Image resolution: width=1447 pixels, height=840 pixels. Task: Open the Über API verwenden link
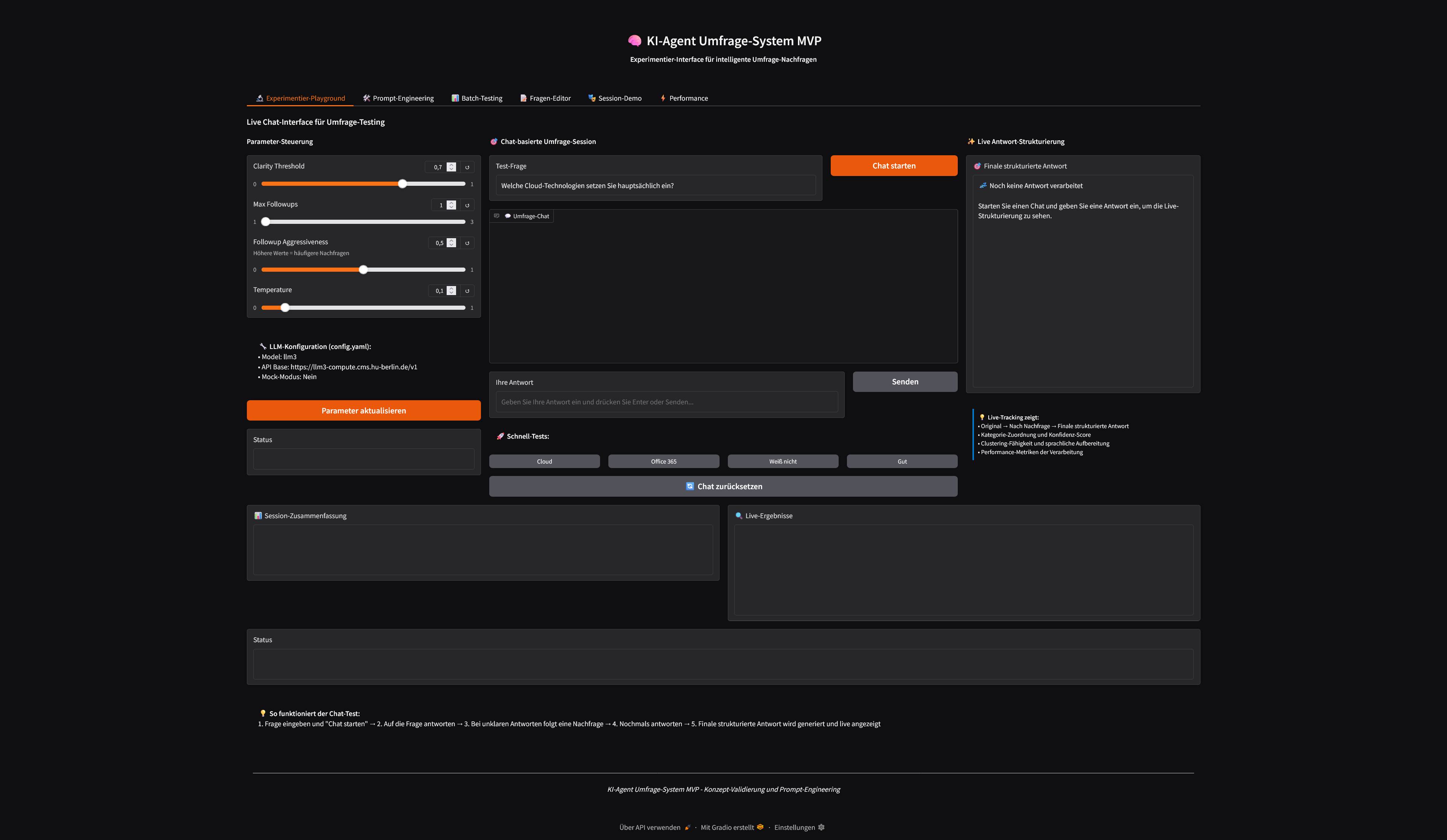coord(649,827)
